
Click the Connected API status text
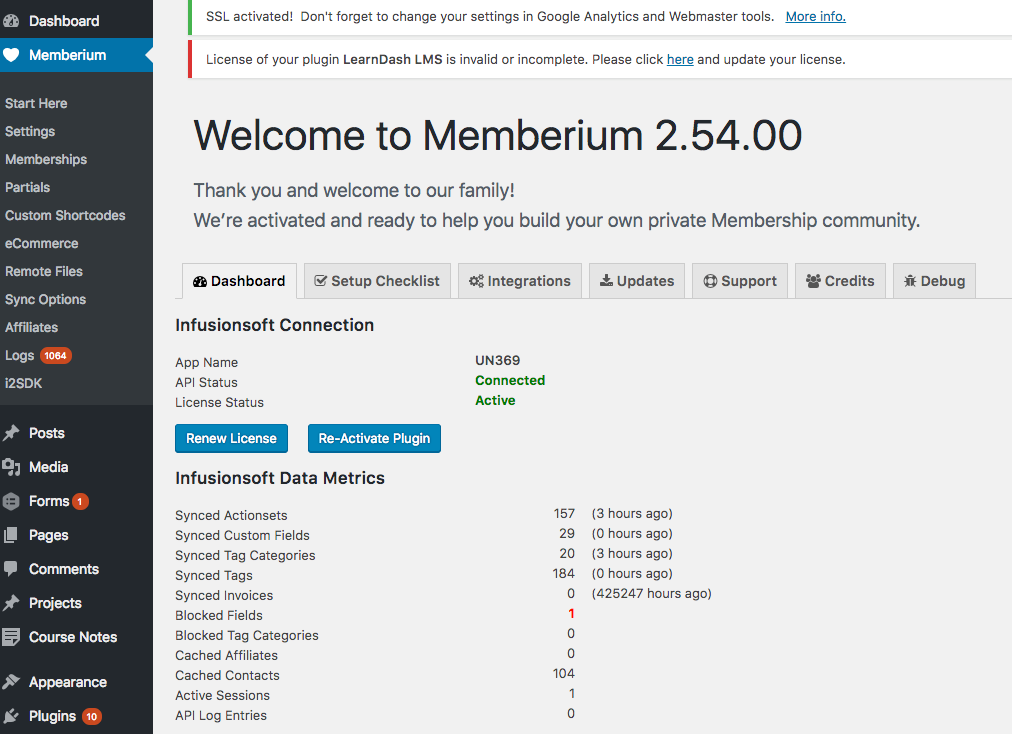click(510, 380)
